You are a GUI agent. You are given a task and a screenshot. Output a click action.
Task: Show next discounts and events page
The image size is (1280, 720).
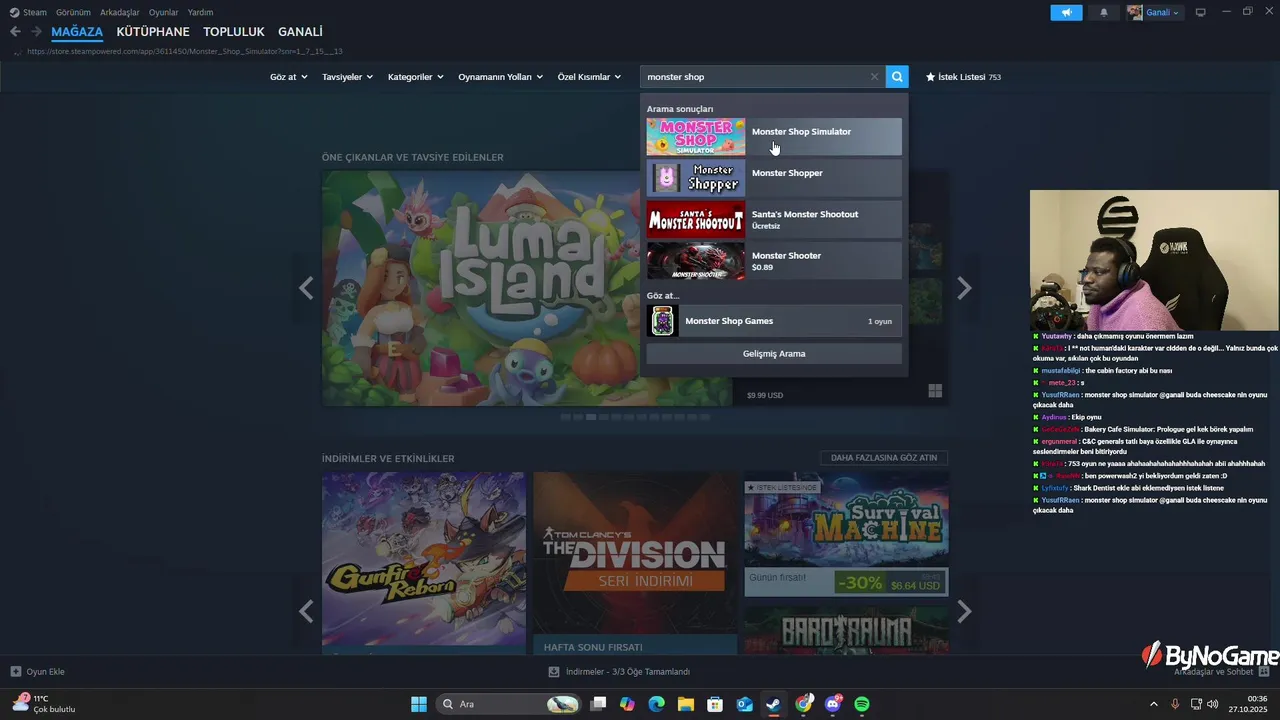(964, 611)
